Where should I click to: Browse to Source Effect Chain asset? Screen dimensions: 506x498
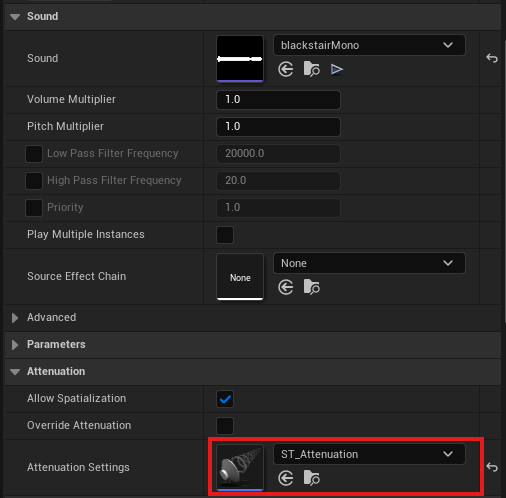tap(312, 287)
